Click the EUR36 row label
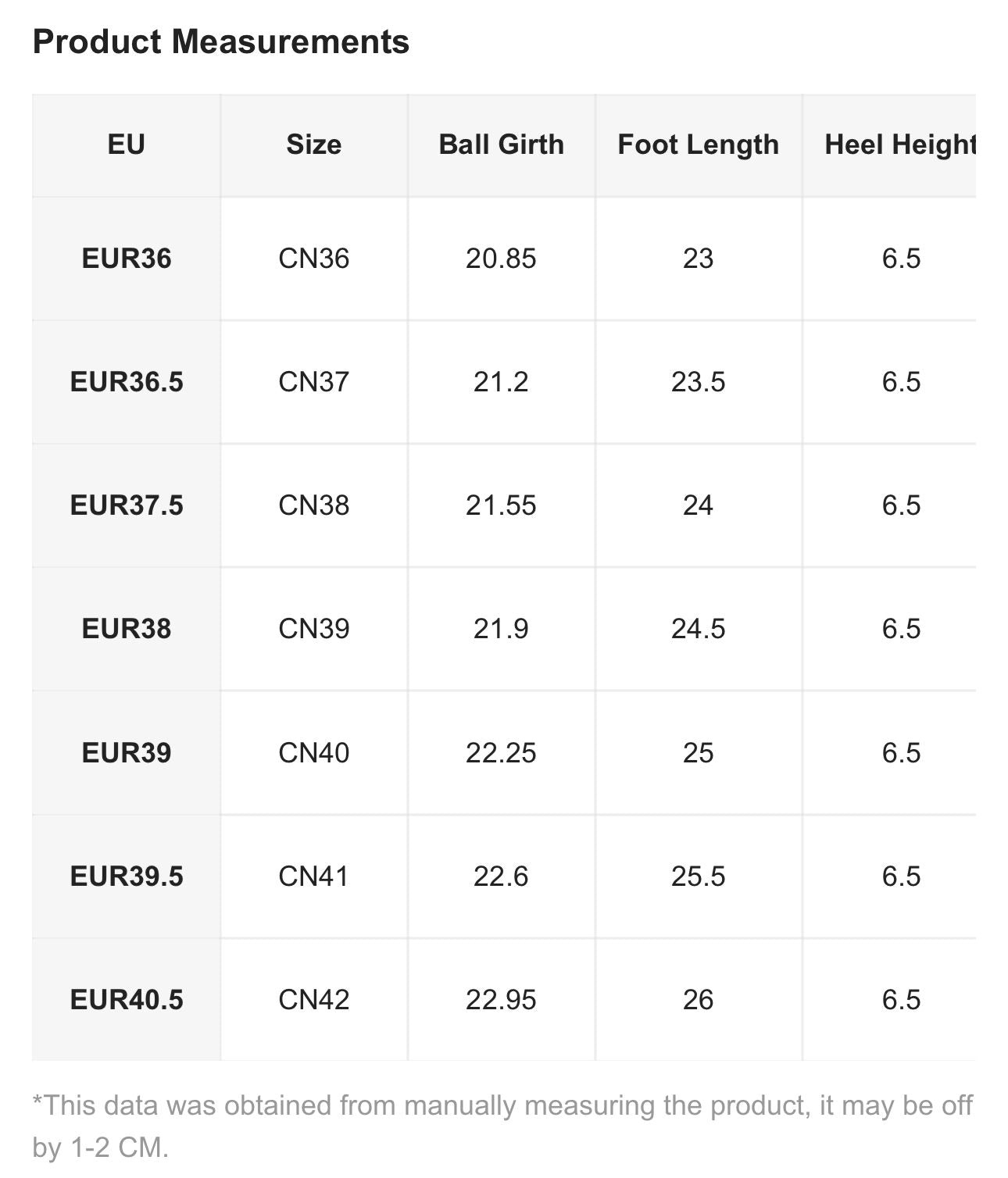The width and height of the screenshot is (1008, 1178). tap(126, 259)
